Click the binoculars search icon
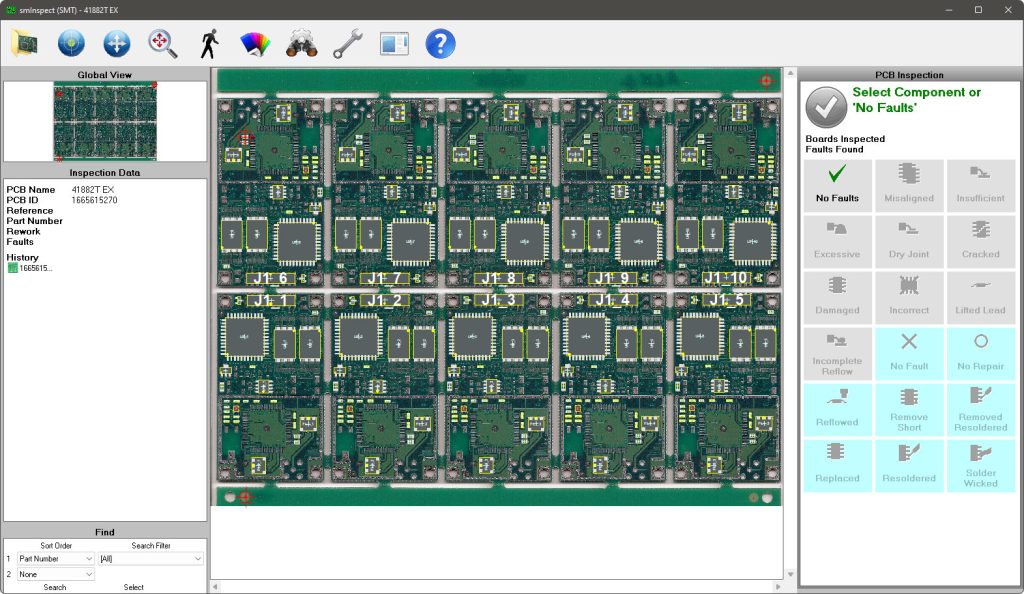The image size is (1024, 594). coord(301,43)
